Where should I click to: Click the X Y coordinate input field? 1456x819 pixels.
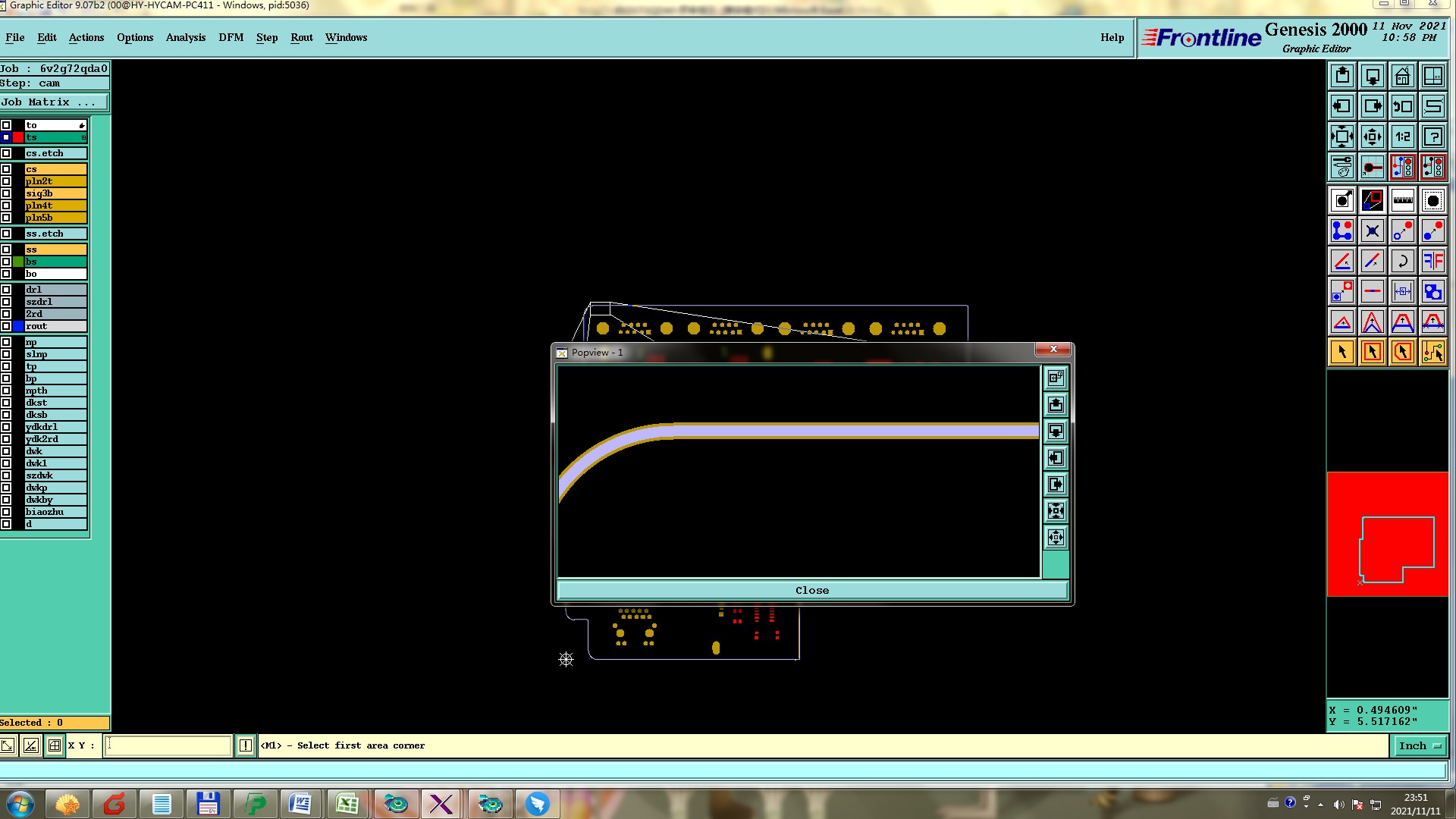point(168,746)
